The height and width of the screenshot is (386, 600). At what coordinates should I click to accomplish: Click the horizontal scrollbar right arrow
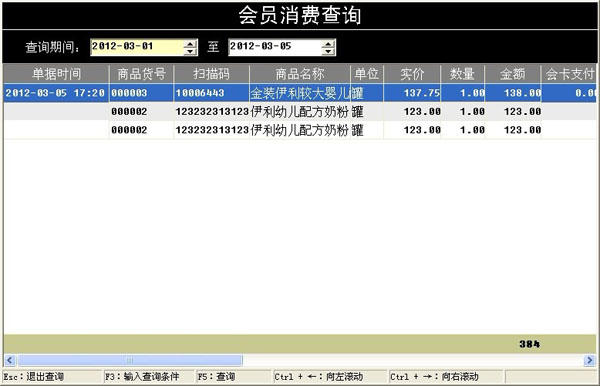(x=590, y=360)
